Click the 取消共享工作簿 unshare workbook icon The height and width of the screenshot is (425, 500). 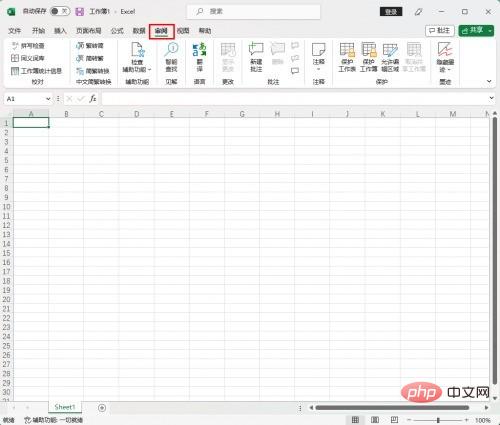[x=414, y=50]
